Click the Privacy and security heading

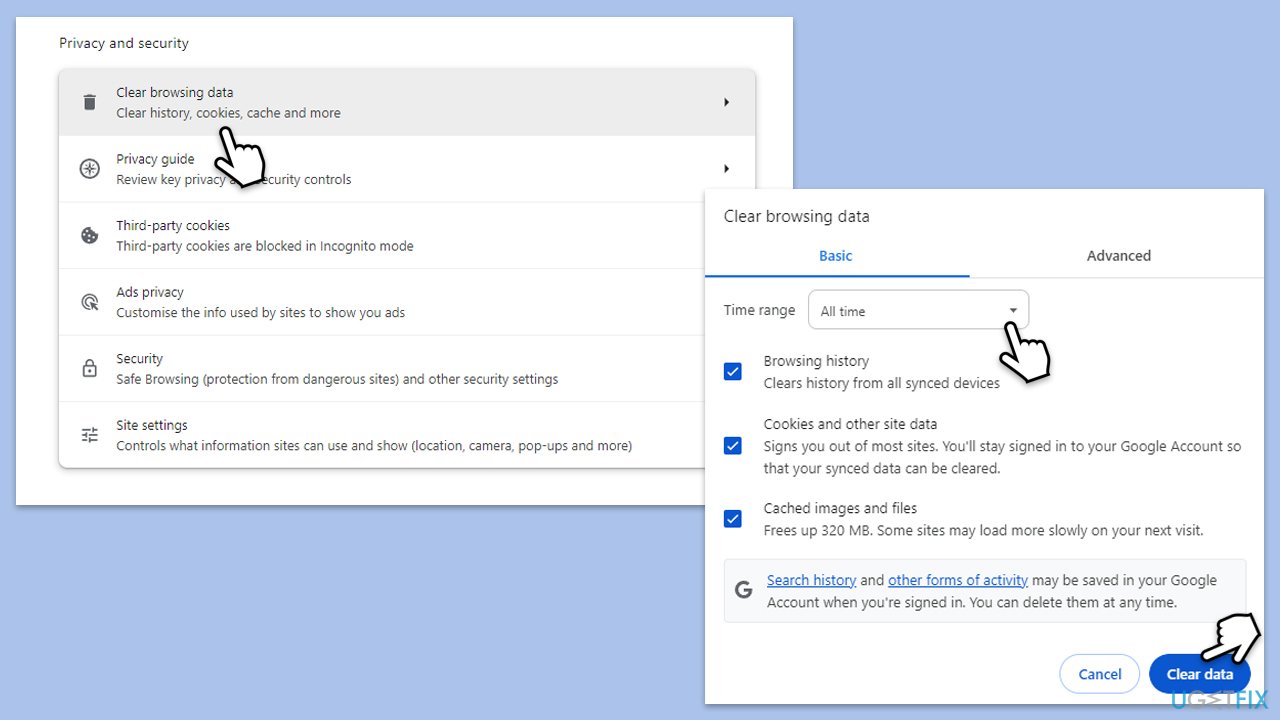pos(124,43)
